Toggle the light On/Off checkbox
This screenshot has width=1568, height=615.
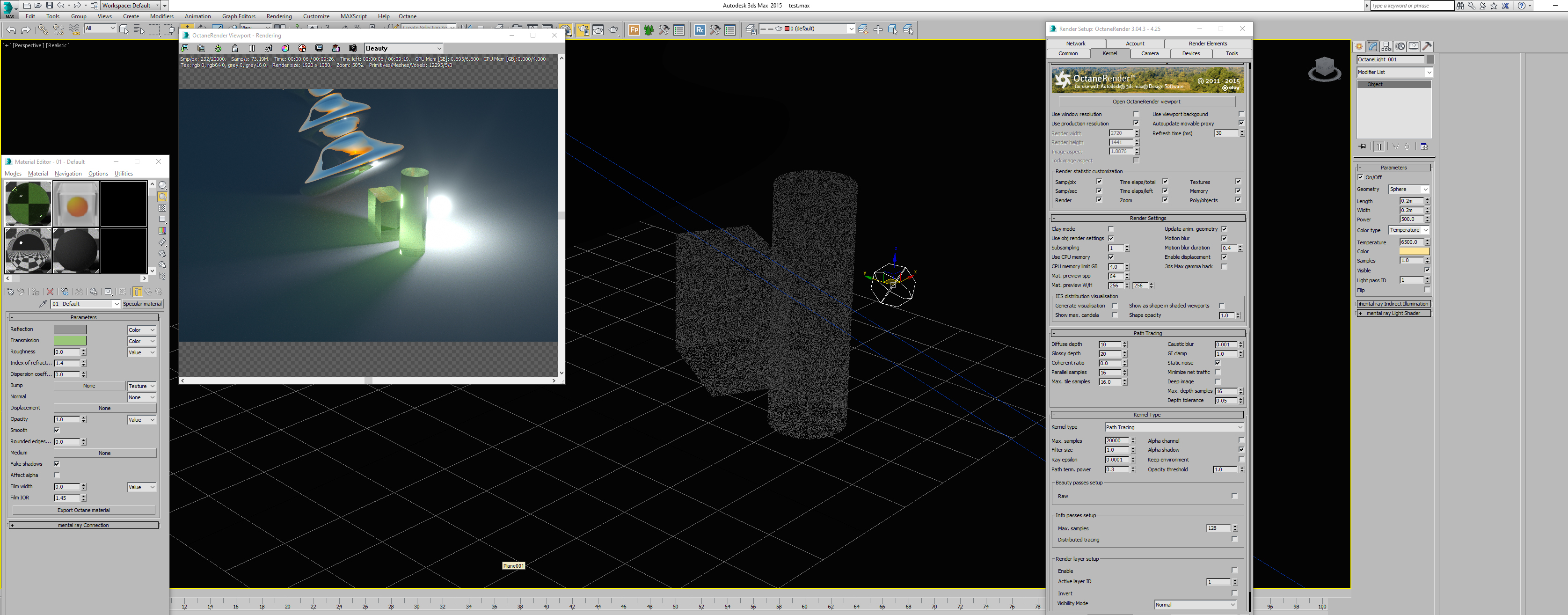1360,177
